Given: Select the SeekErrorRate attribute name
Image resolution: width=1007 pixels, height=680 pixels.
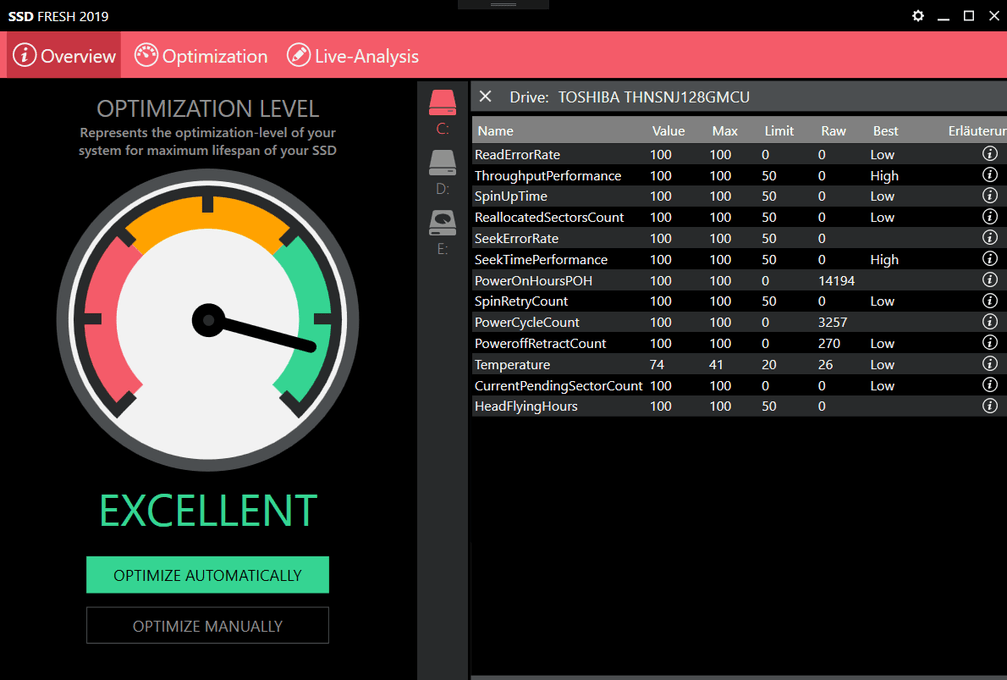Looking at the screenshot, I should click(x=516, y=239).
